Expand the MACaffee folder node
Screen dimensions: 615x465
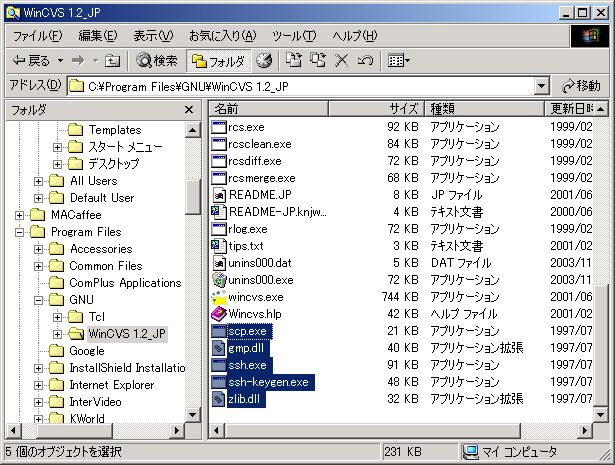point(19,215)
